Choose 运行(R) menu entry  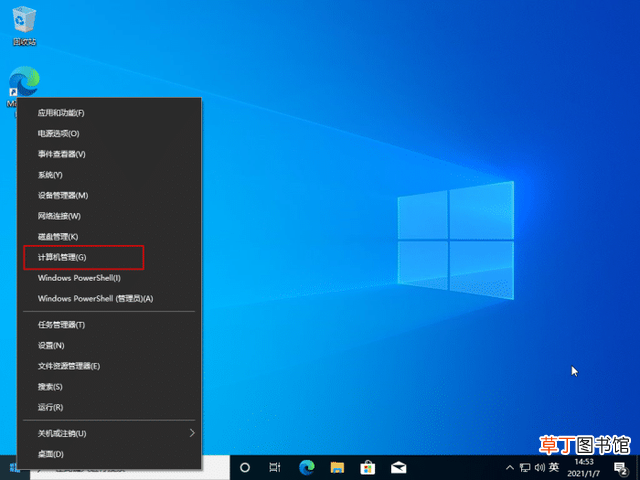[109, 407]
